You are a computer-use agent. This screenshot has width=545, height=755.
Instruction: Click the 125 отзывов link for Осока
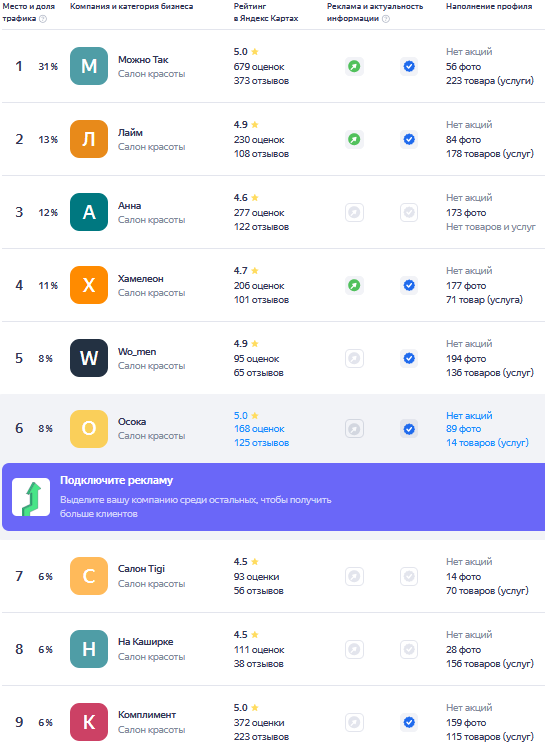pyautogui.click(x=261, y=443)
